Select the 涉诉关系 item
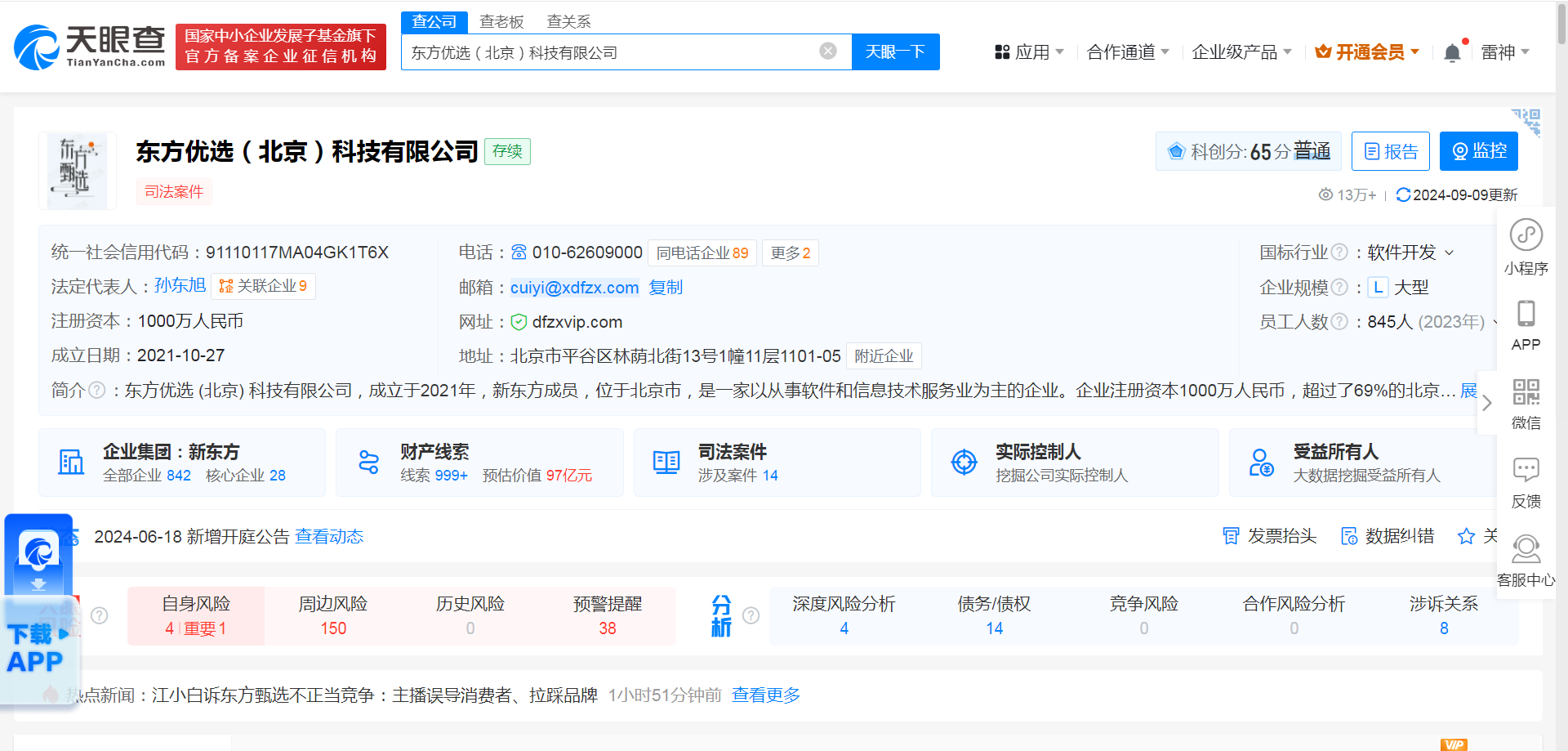The image size is (1568, 751). [x=1444, y=615]
